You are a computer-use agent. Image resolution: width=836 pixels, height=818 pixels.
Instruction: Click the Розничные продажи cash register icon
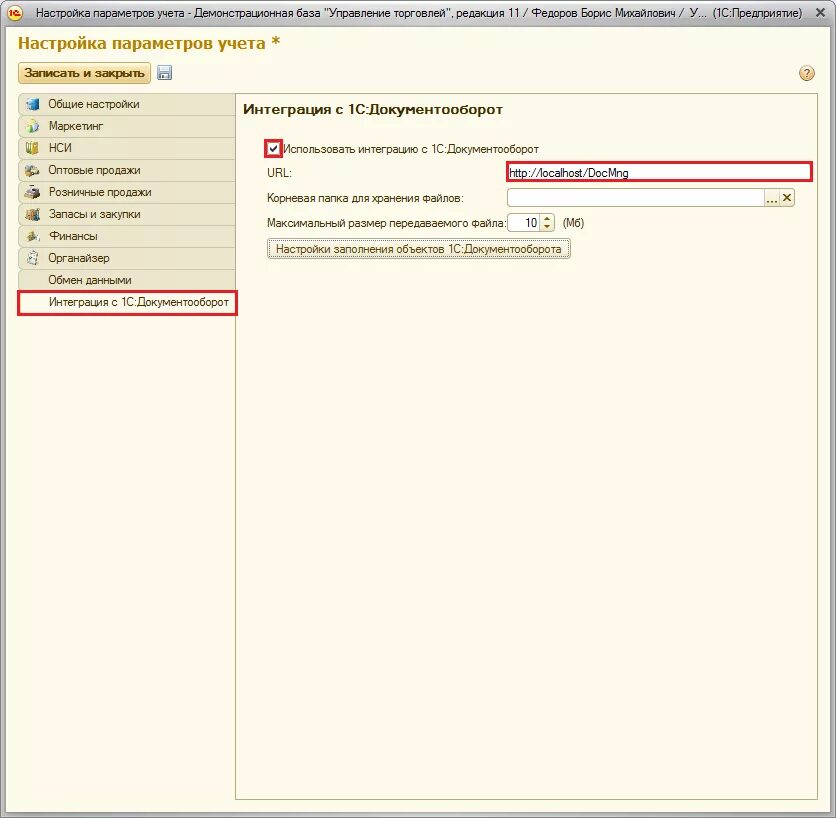(33, 192)
